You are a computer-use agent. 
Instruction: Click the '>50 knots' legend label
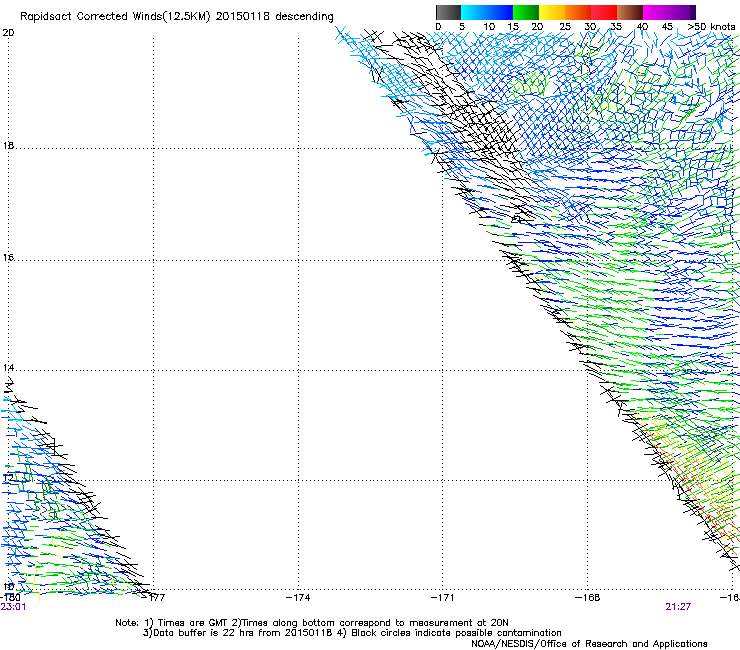pyautogui.click(x=711, y=27)
